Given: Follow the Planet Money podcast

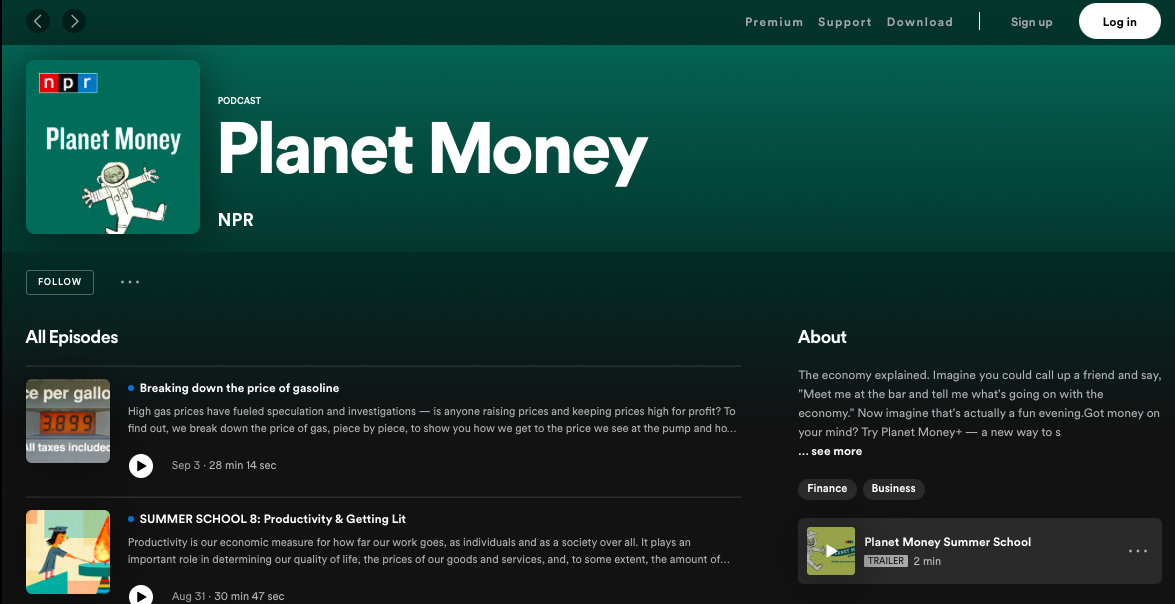Looking at the screenshot, I should [x=60, y=282].
